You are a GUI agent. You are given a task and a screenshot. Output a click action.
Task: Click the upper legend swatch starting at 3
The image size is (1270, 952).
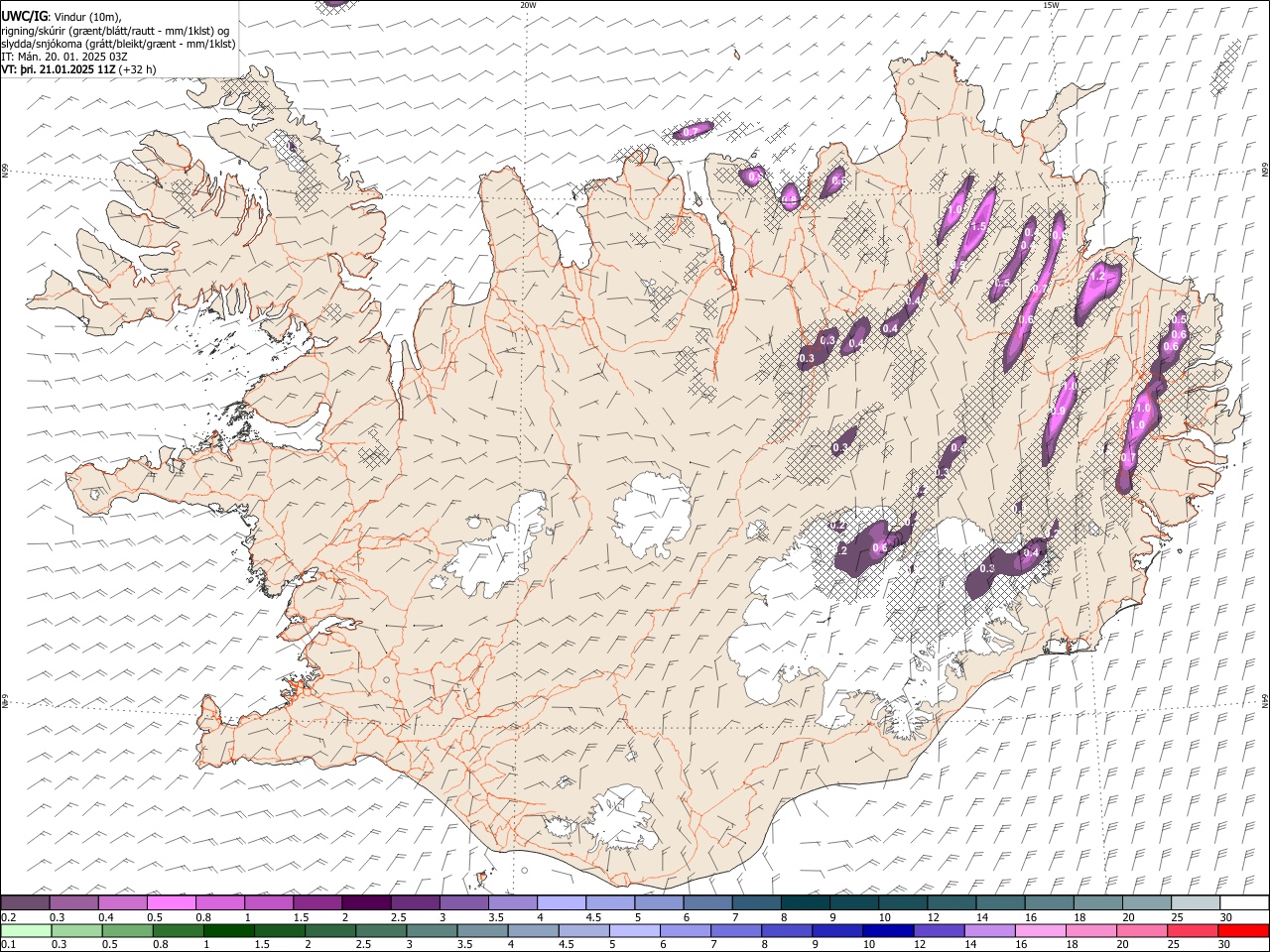pos(463,903)
